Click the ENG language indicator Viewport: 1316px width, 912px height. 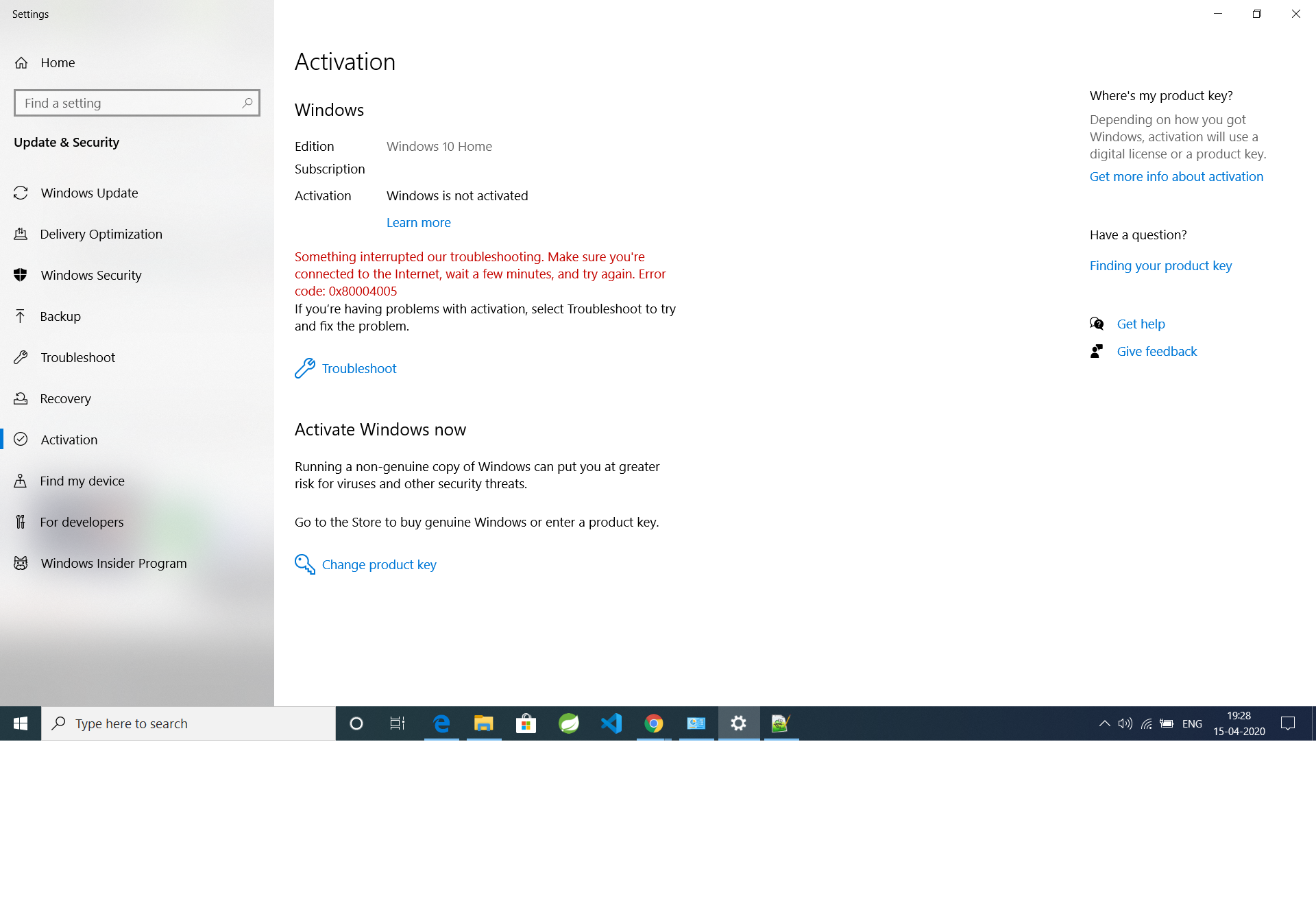tap(1192, 723)
